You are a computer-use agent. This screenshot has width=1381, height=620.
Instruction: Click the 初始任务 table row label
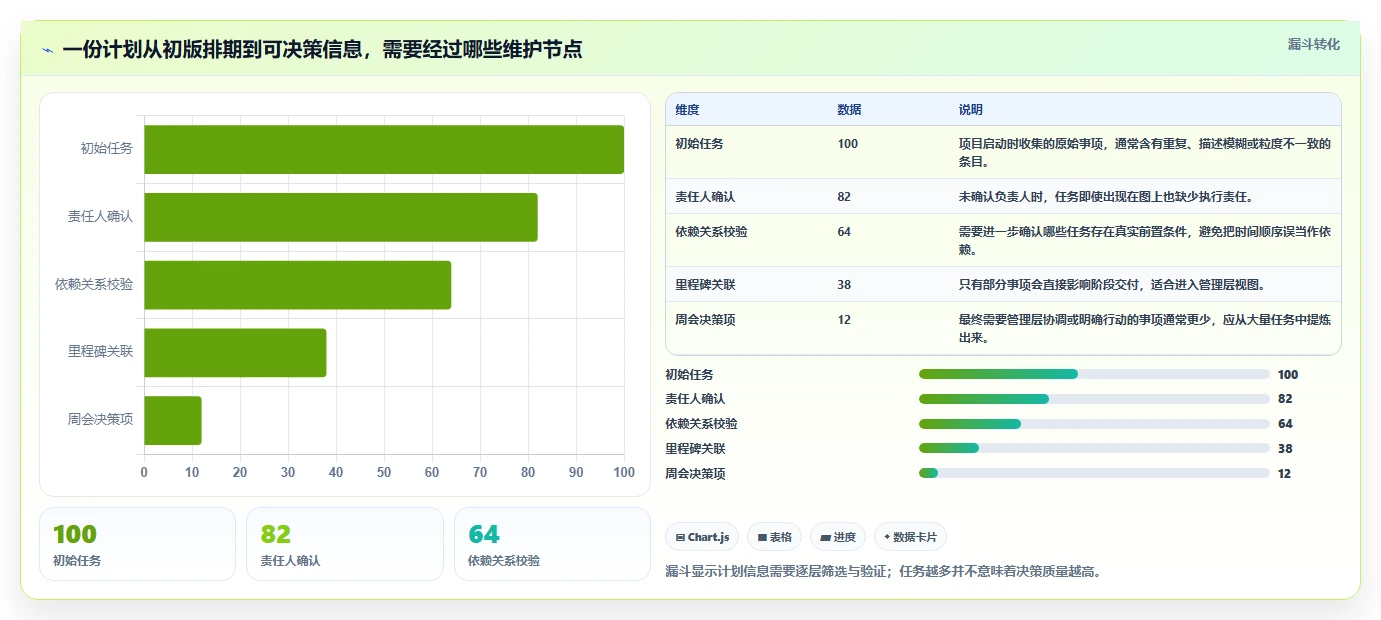point(699,144)
